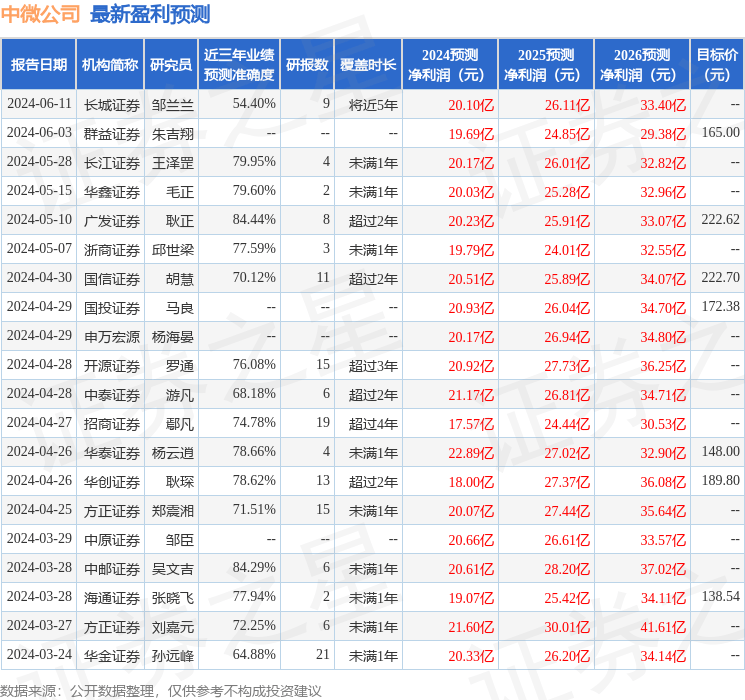
Task: Click the 最新盈利预测 title text
Action: (x=150, y=14)
